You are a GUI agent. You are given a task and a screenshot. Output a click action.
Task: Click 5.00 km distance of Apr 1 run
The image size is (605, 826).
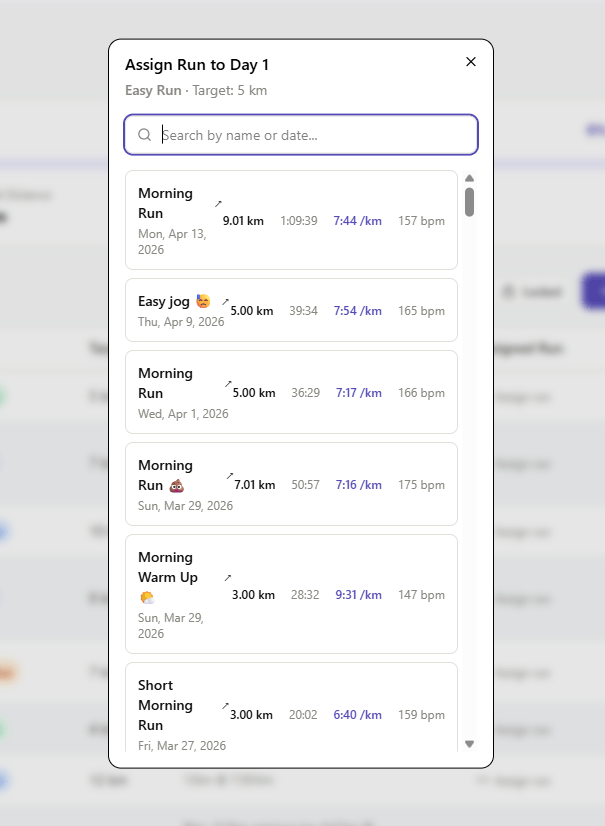click(254, 392)
